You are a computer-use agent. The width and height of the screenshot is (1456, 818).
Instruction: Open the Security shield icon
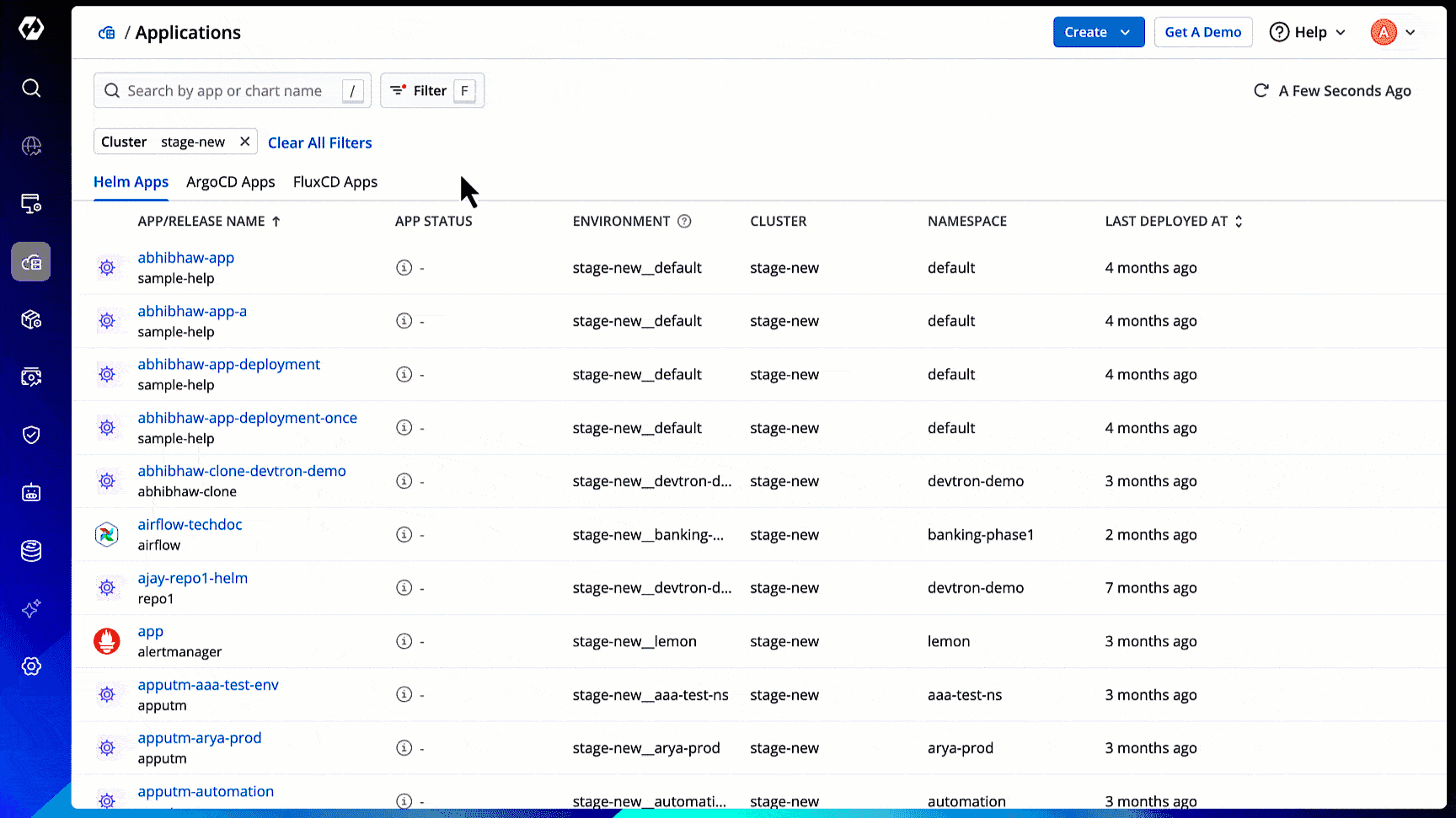point(31,435)
